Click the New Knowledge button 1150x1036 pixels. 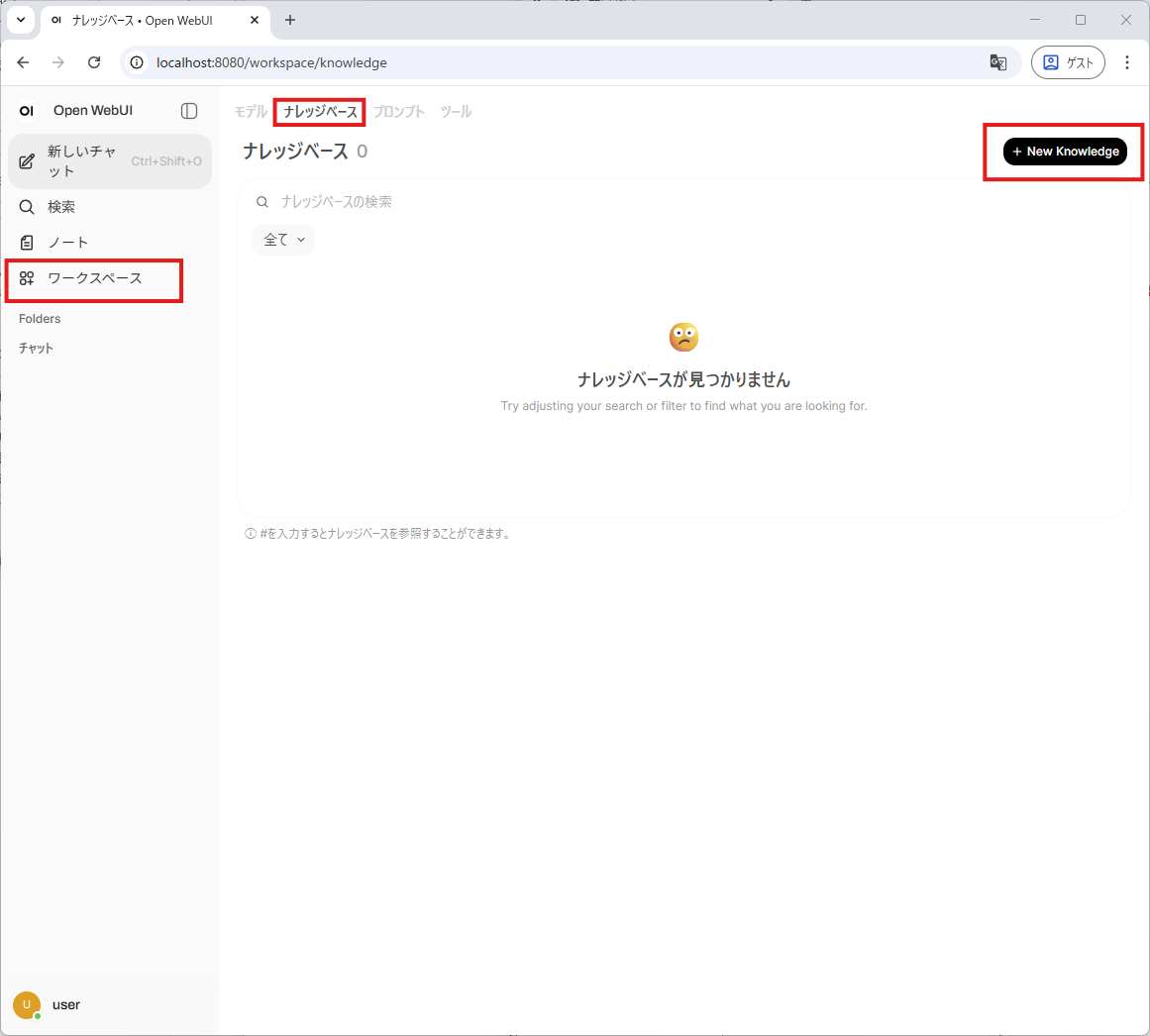point(1065,152)
